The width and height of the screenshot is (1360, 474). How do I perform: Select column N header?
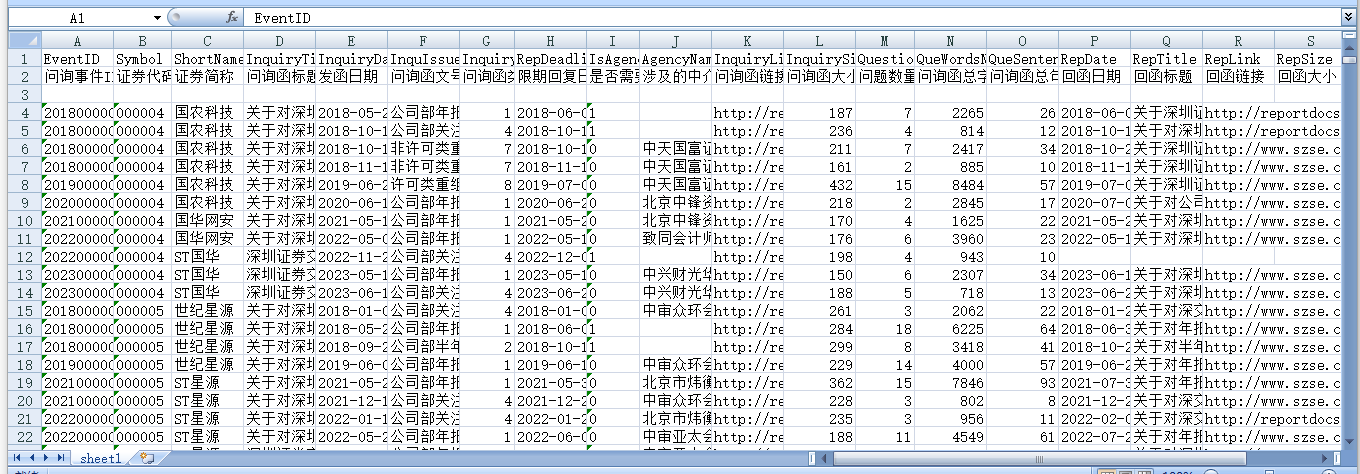(x=950, y=42)
